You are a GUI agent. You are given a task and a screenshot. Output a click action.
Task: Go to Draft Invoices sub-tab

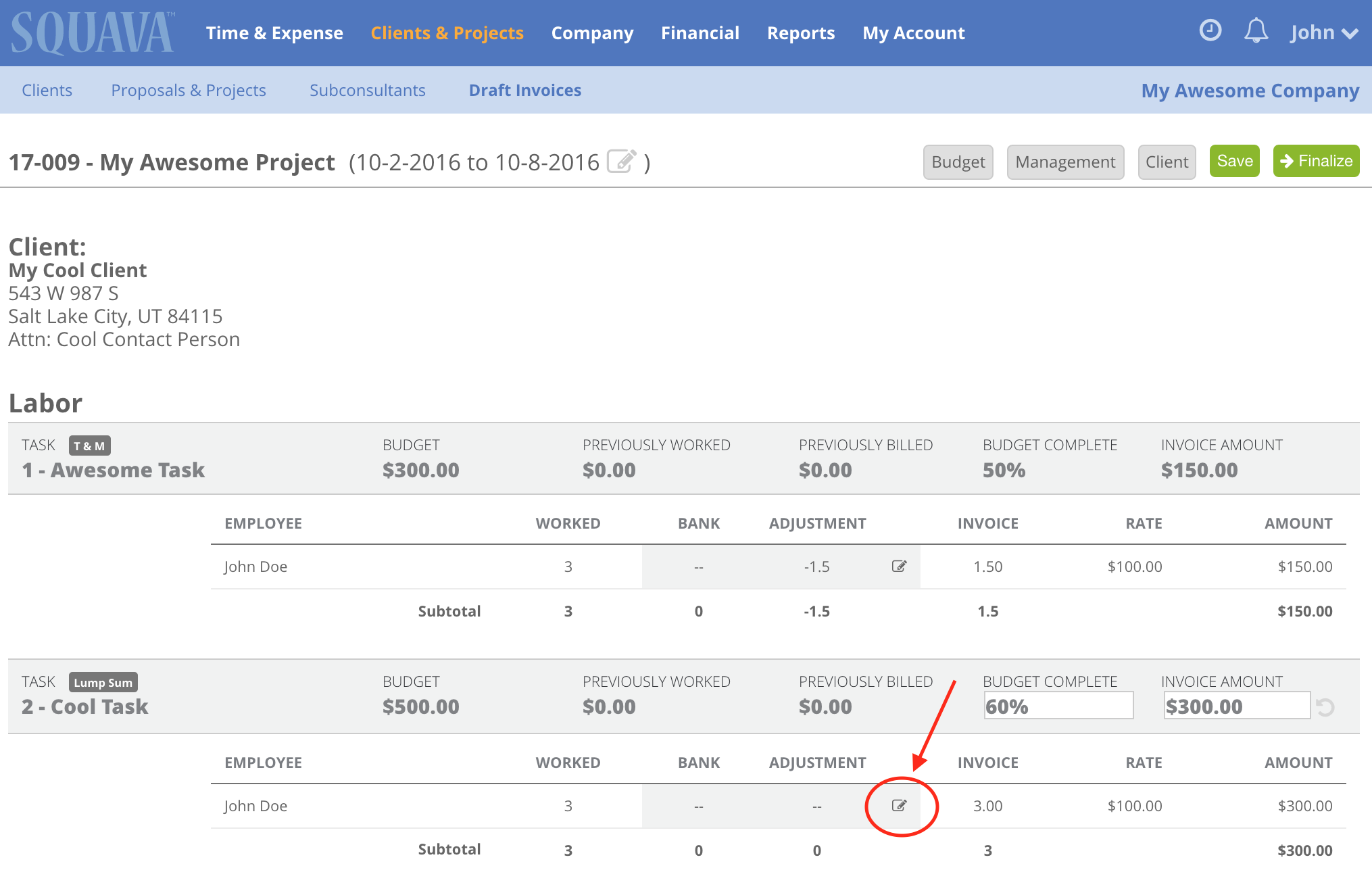[524, 90]
